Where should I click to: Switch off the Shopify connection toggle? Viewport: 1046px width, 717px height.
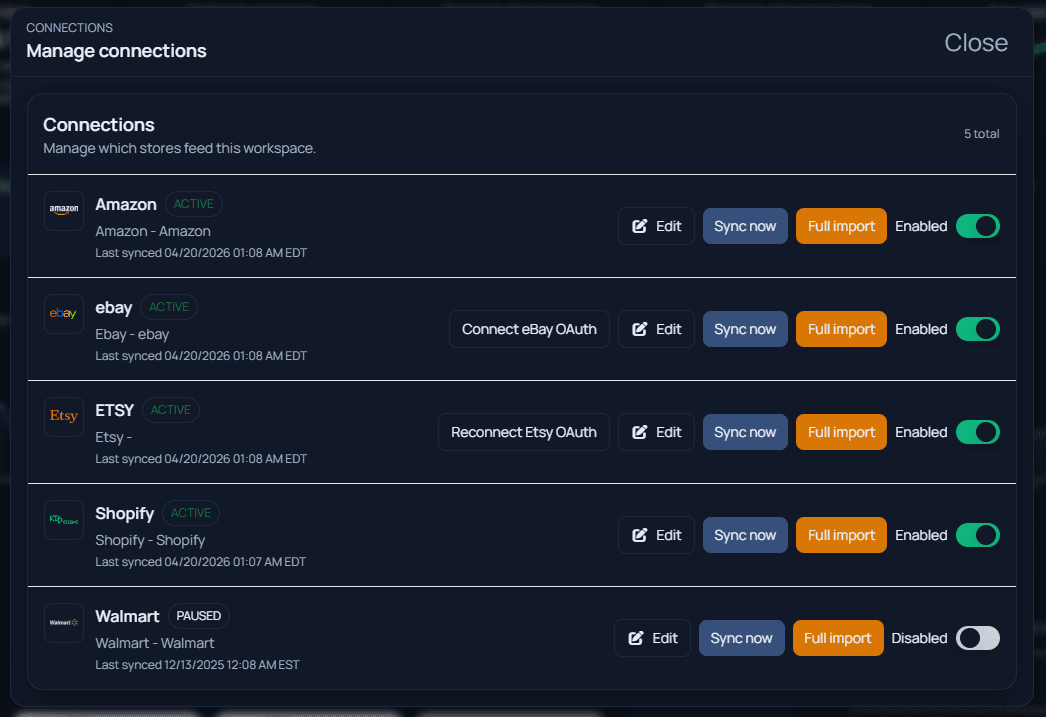click(x=977, y=535)
